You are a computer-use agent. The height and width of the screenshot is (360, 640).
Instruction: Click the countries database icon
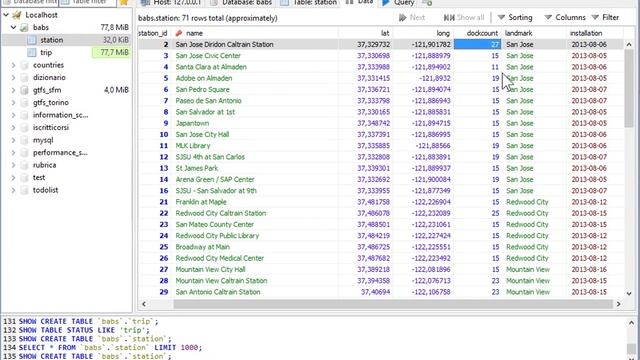click(x=24, y=65)
